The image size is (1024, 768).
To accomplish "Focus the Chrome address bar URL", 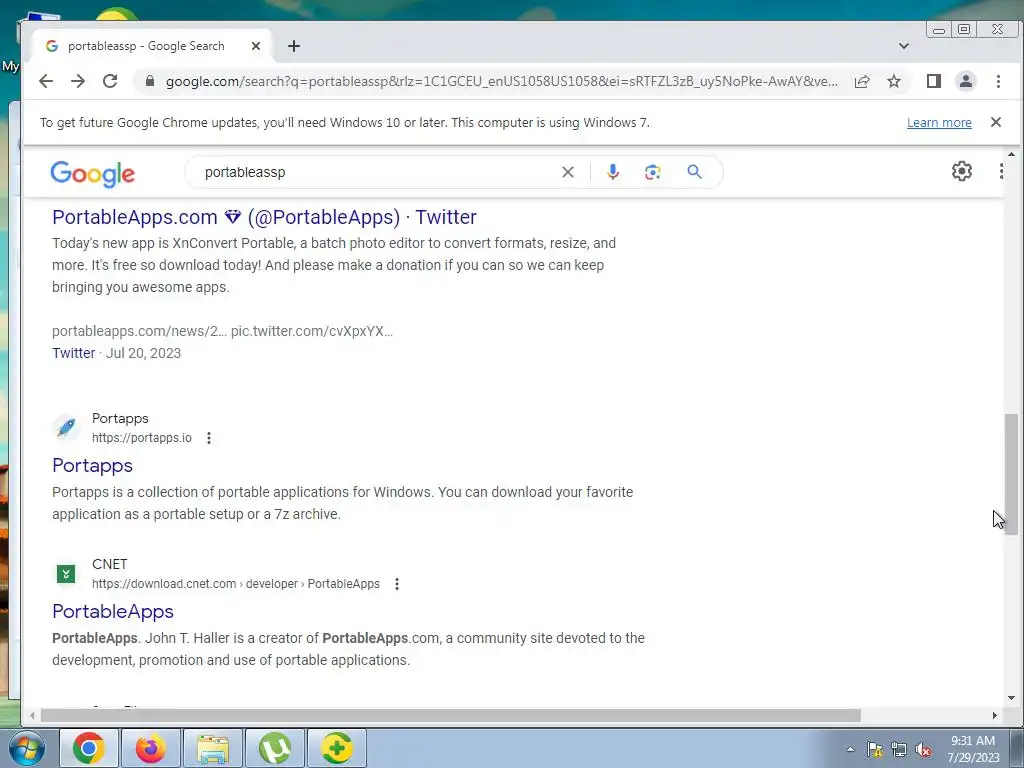I will coord(502,81).
